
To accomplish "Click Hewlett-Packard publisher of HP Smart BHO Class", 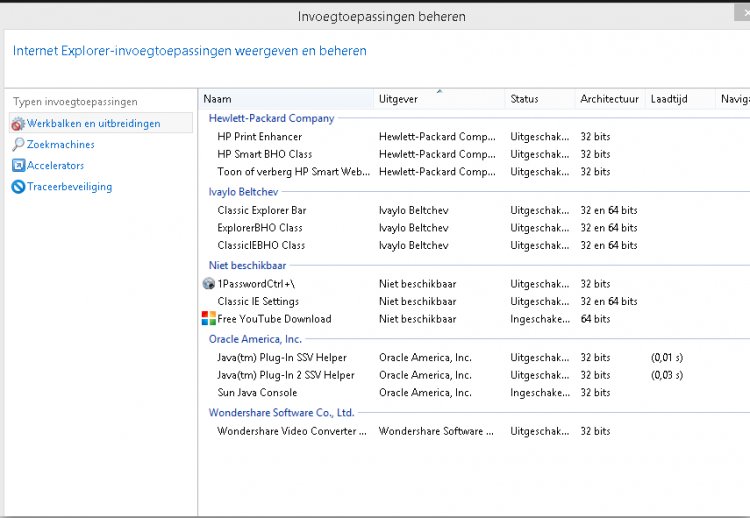I will coord(437,154).
